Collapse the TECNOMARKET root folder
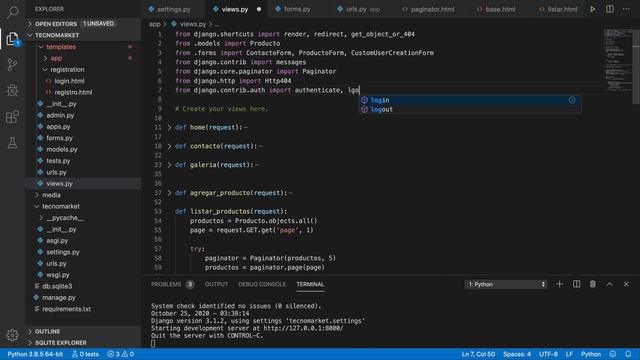640x360 pixels. (84, 35)
